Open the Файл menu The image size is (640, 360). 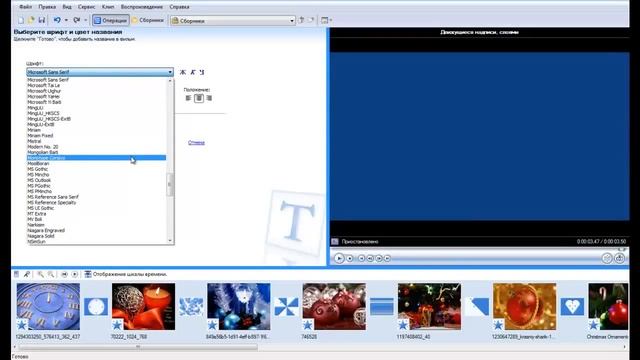coord(26,7)
